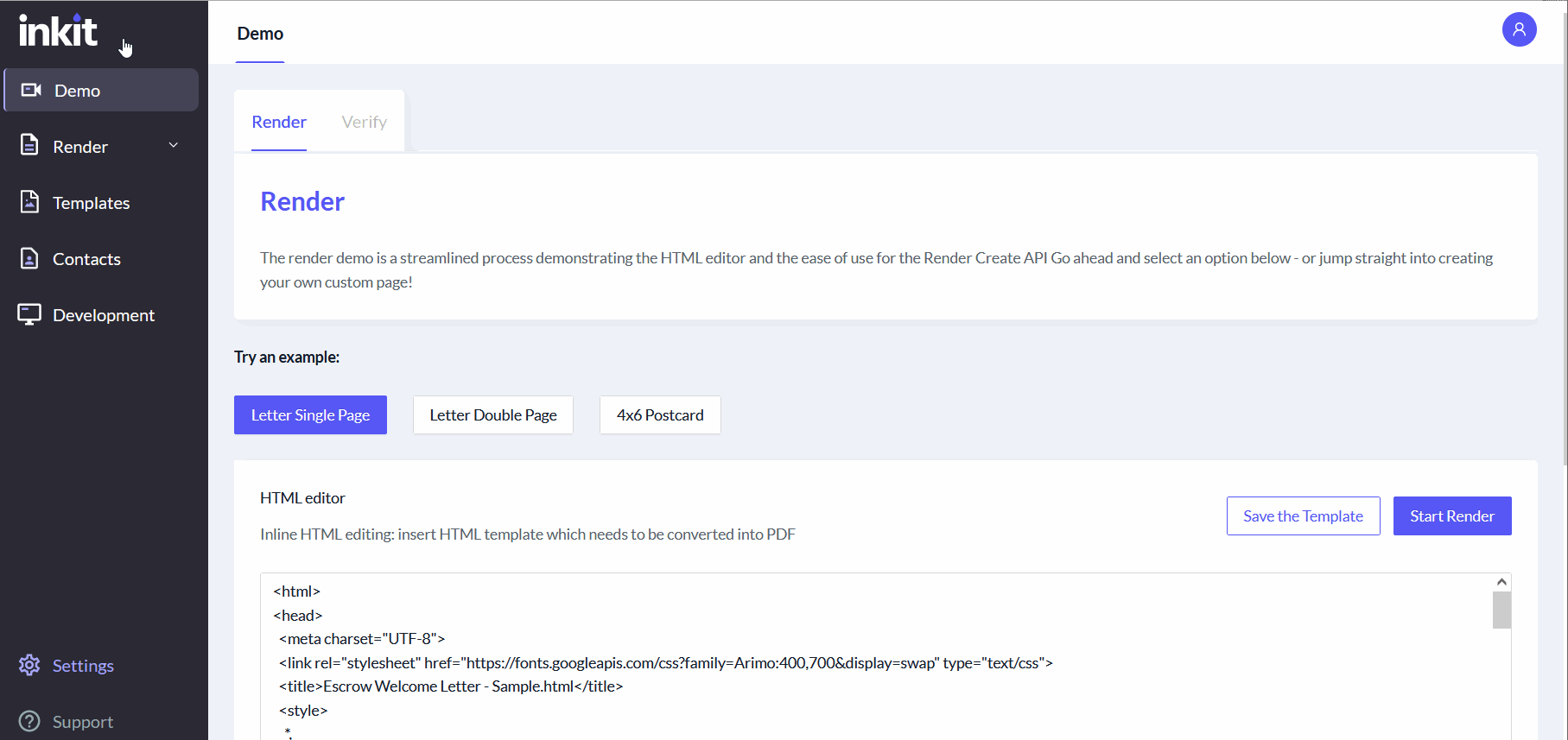Click the Demo camera icon in sidebar
Screen dimensions: 1568x740
pyautogui.click(x=31, y=90)
